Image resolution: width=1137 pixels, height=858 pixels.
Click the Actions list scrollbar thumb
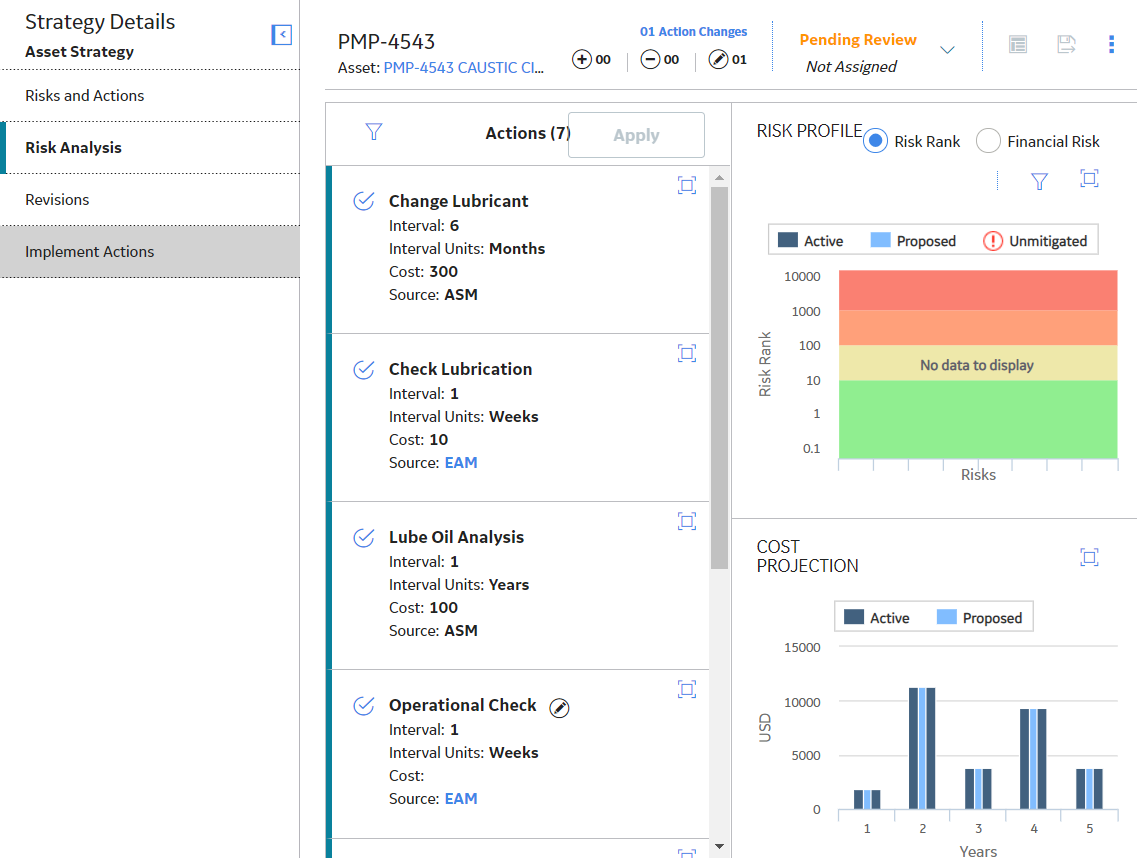[x=719, y=378]
